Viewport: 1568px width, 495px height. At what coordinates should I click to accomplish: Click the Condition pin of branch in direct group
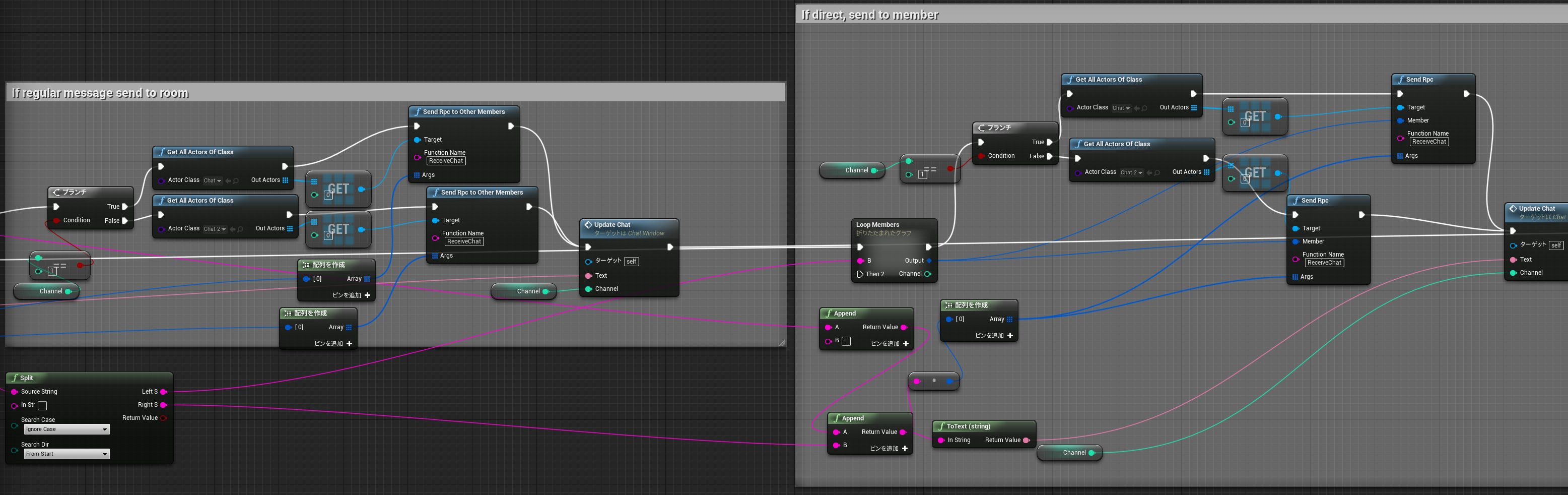pyautogui.click(x=981, y=156)
